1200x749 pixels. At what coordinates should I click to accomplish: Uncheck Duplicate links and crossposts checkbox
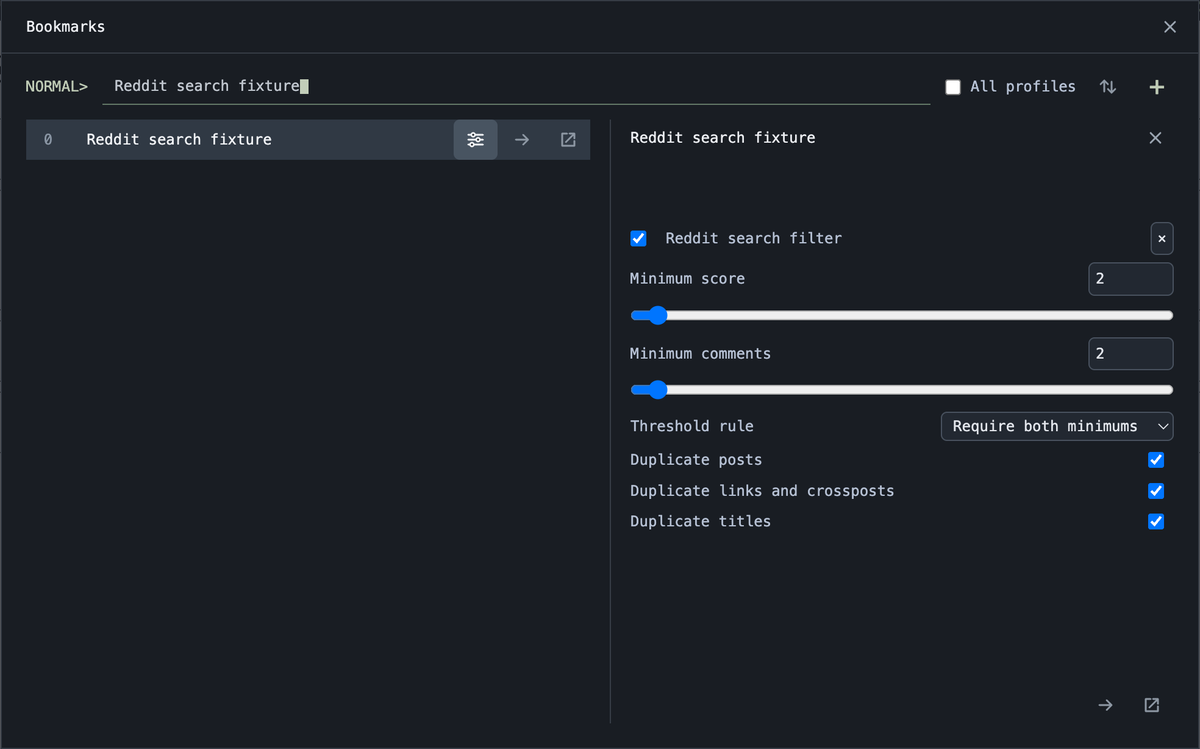(x=1156, y=491)
